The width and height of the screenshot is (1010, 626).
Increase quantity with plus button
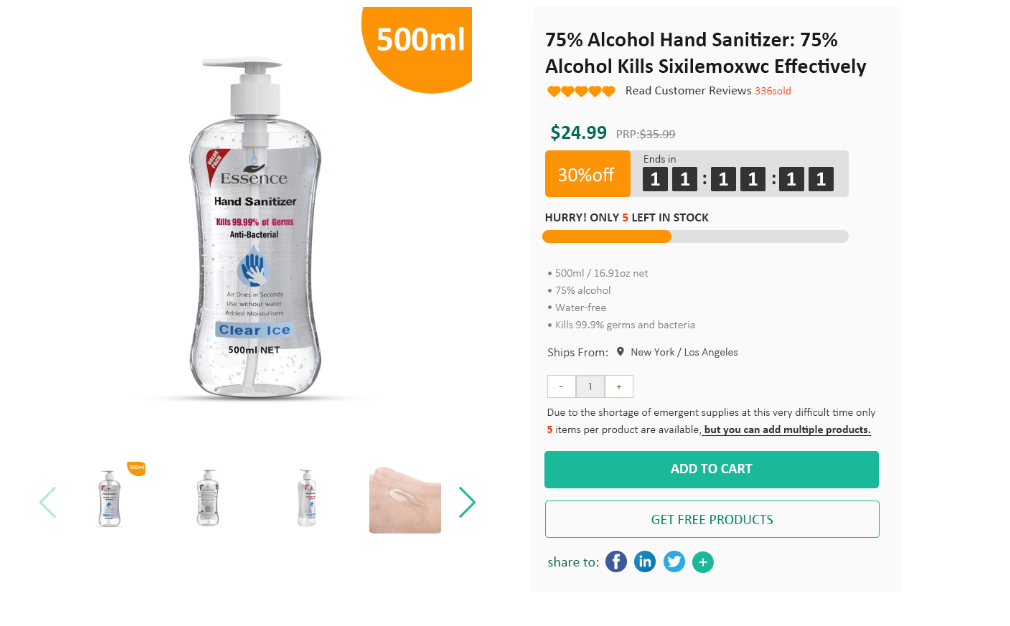tap(619, 387)
